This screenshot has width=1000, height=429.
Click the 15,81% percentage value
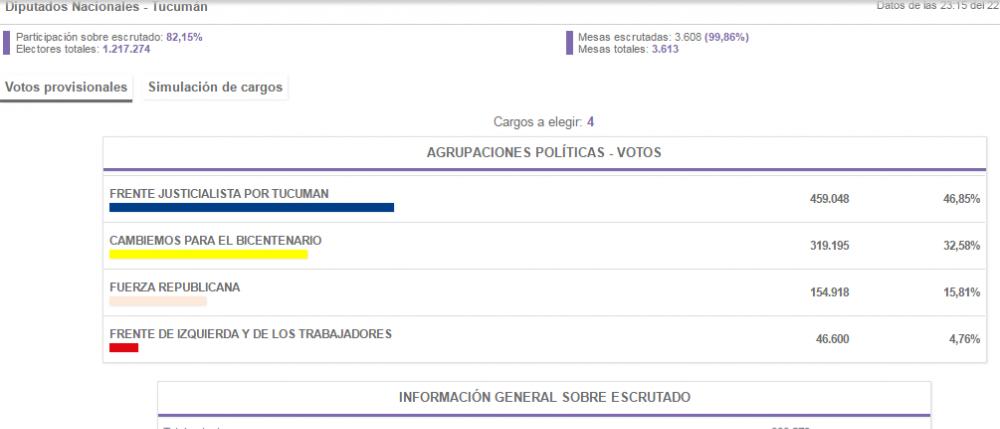pyautogui.click(x=962, y=293)
